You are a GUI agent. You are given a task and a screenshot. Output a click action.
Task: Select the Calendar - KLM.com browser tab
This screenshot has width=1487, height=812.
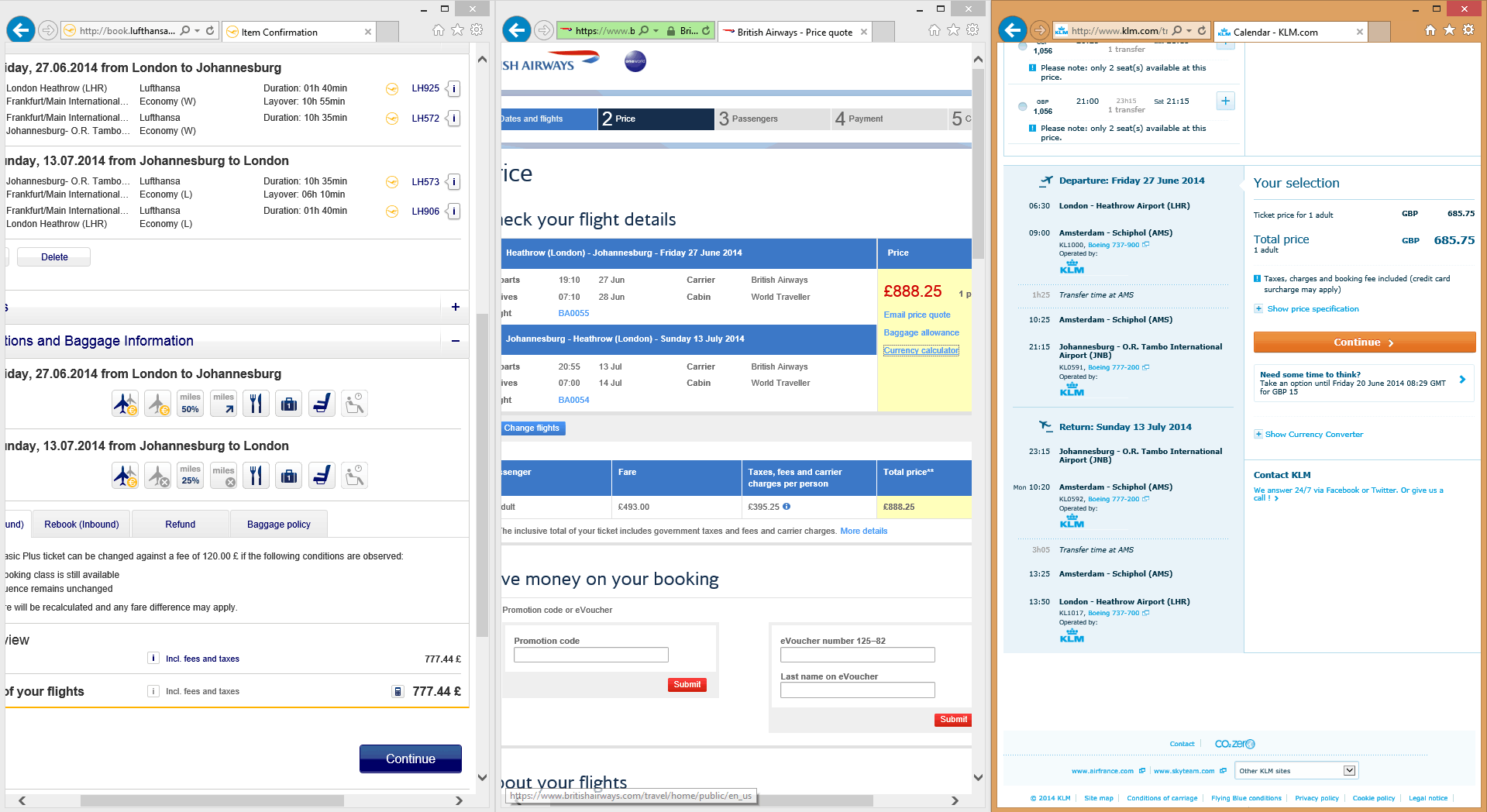1290,32
